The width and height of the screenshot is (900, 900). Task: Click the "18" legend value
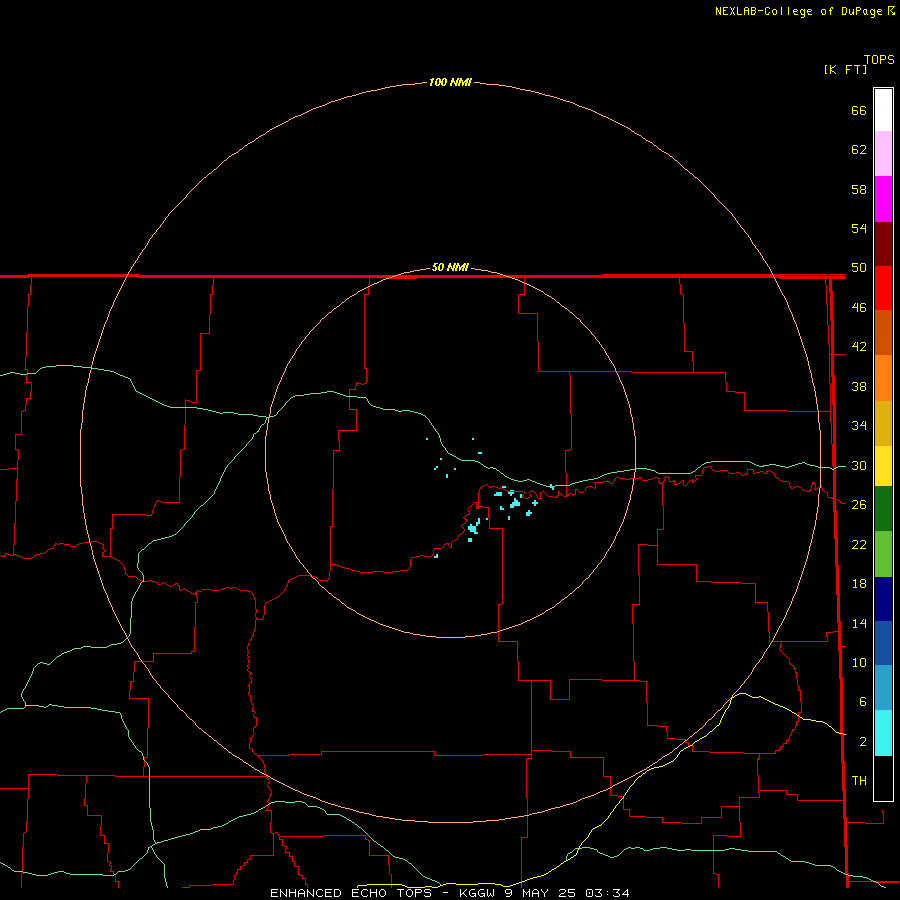[x=859, y=584]
